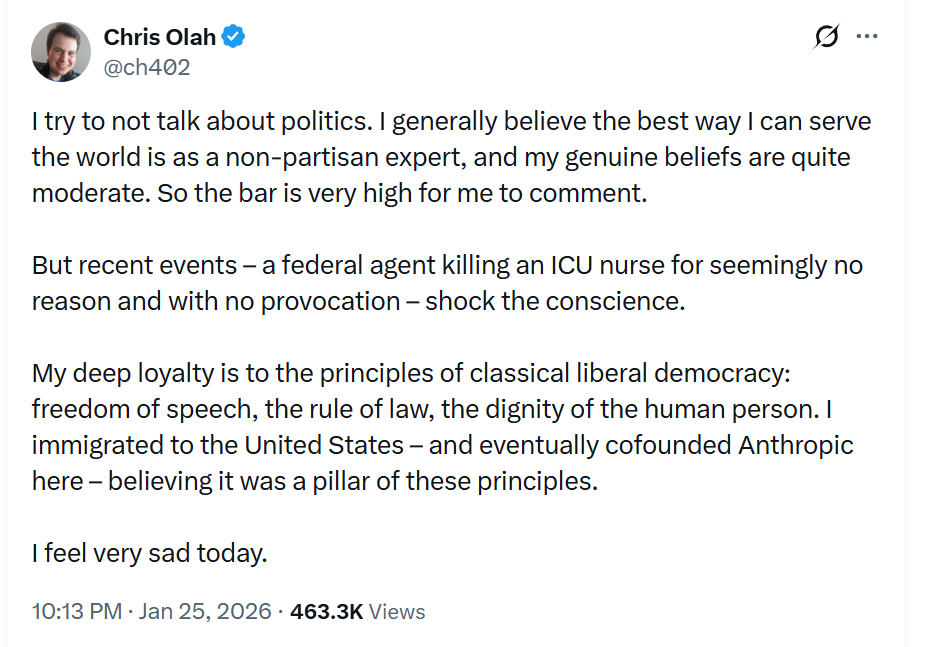
Task: Click the paragraph starting "I try to not"
Action: pos(450,157)
